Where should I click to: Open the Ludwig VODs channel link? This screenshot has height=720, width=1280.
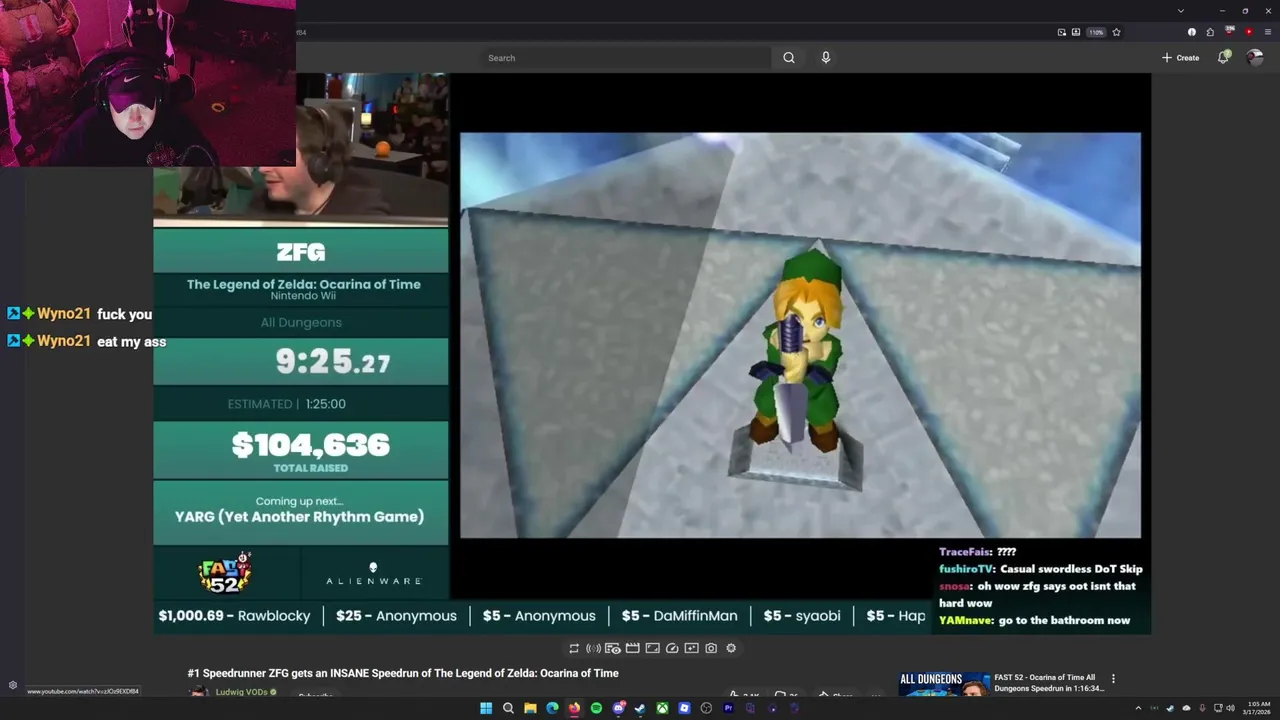(x=241, y=692)
